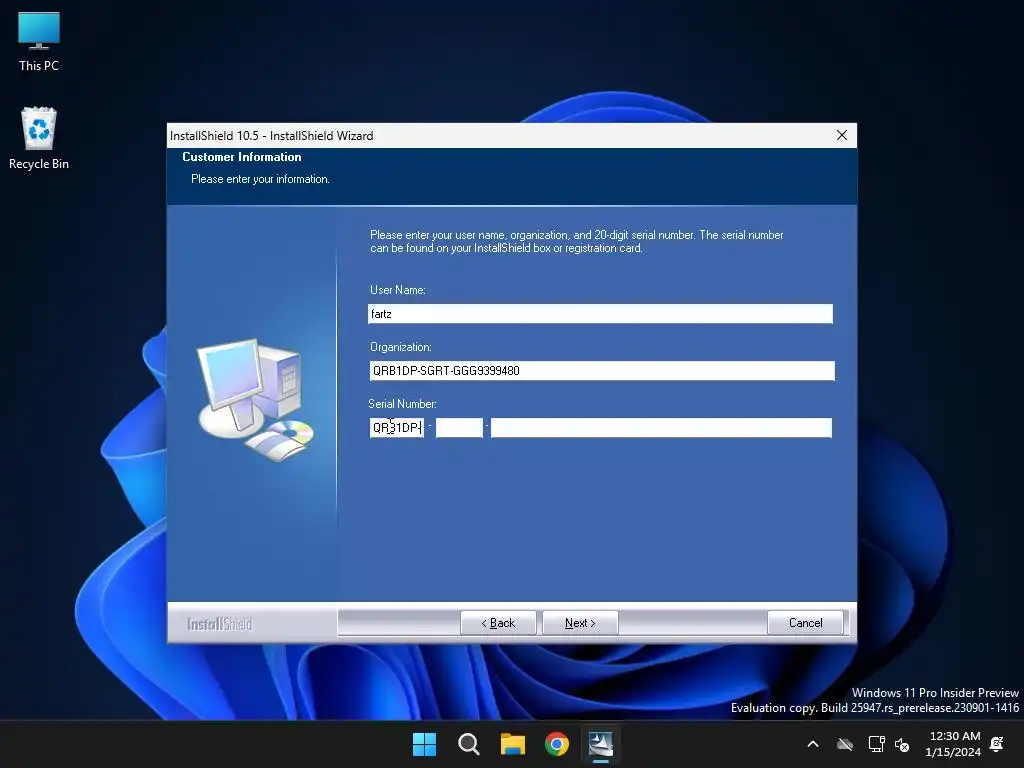Screen dimensions: 1024x768
Task: Go Back in the wizard
Action: (498, 623)
